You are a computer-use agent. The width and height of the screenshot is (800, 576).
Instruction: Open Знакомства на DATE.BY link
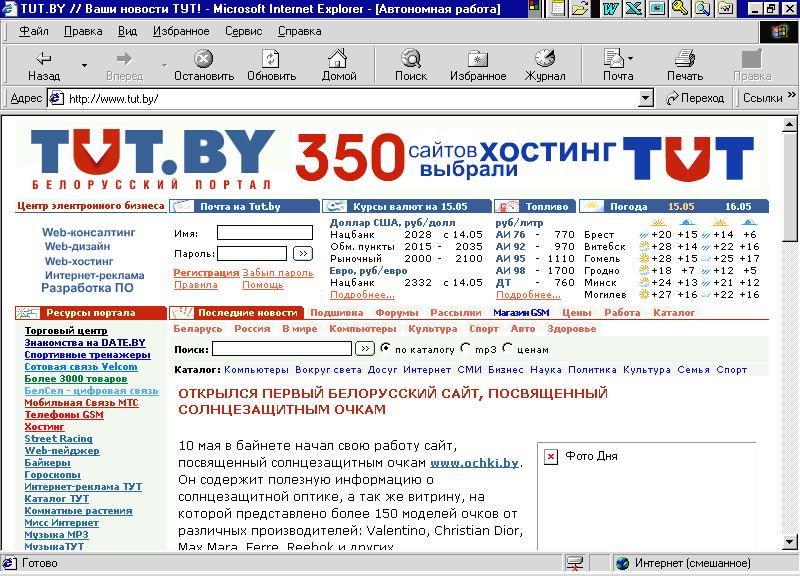(x=85, y=343)
